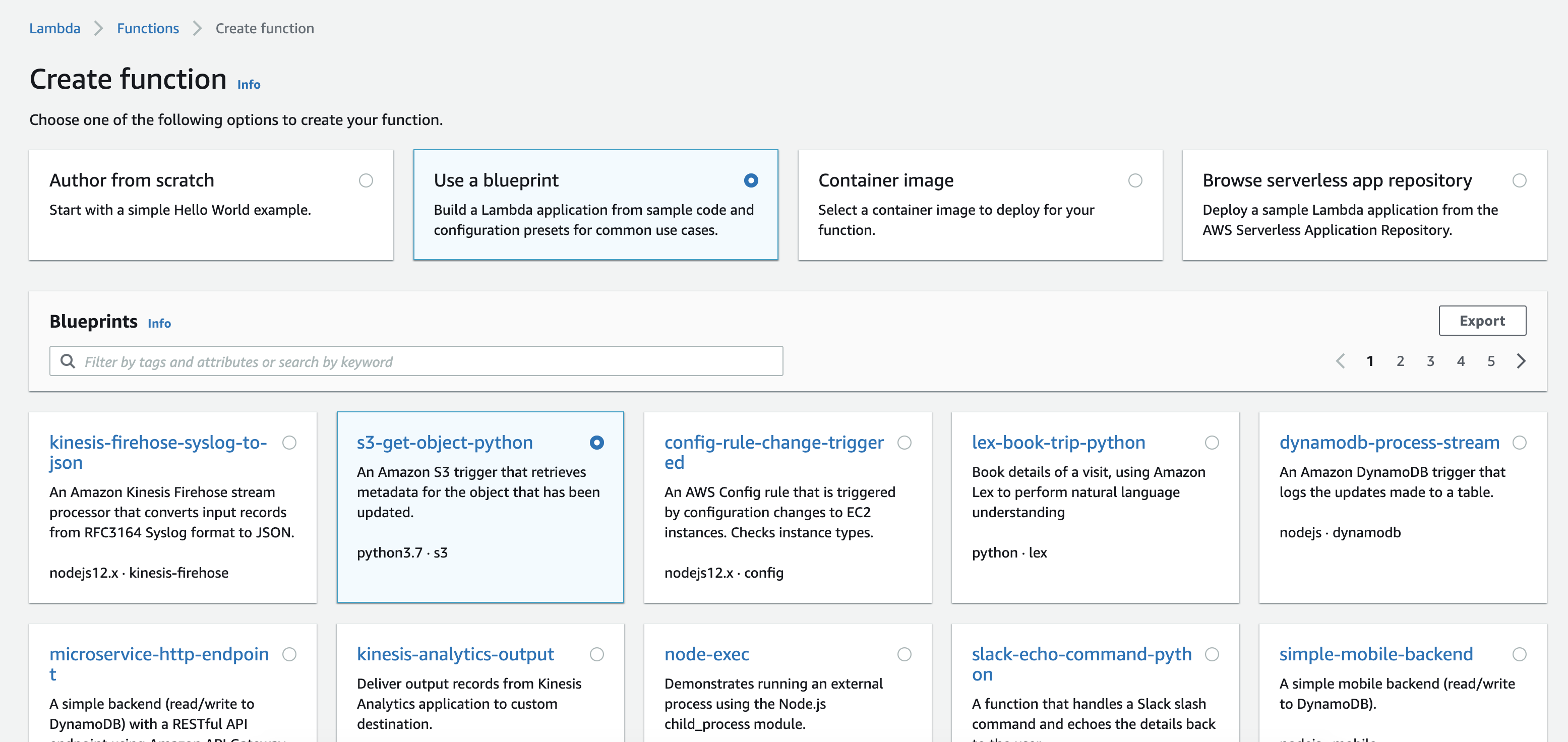Jump to blueprints page 5
This screenshot has height=742, width=1568.
1491,361
